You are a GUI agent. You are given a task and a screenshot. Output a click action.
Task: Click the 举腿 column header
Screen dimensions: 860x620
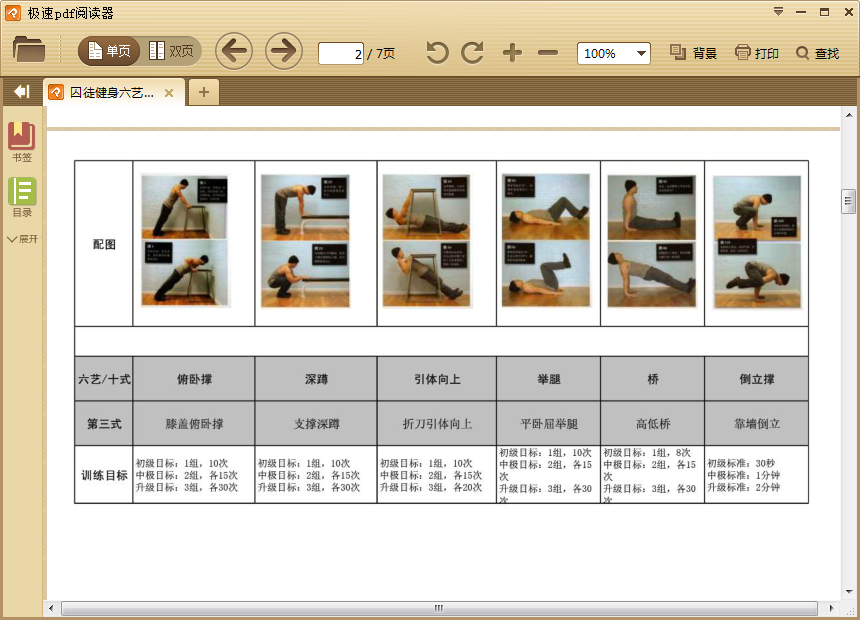(549, 379)
